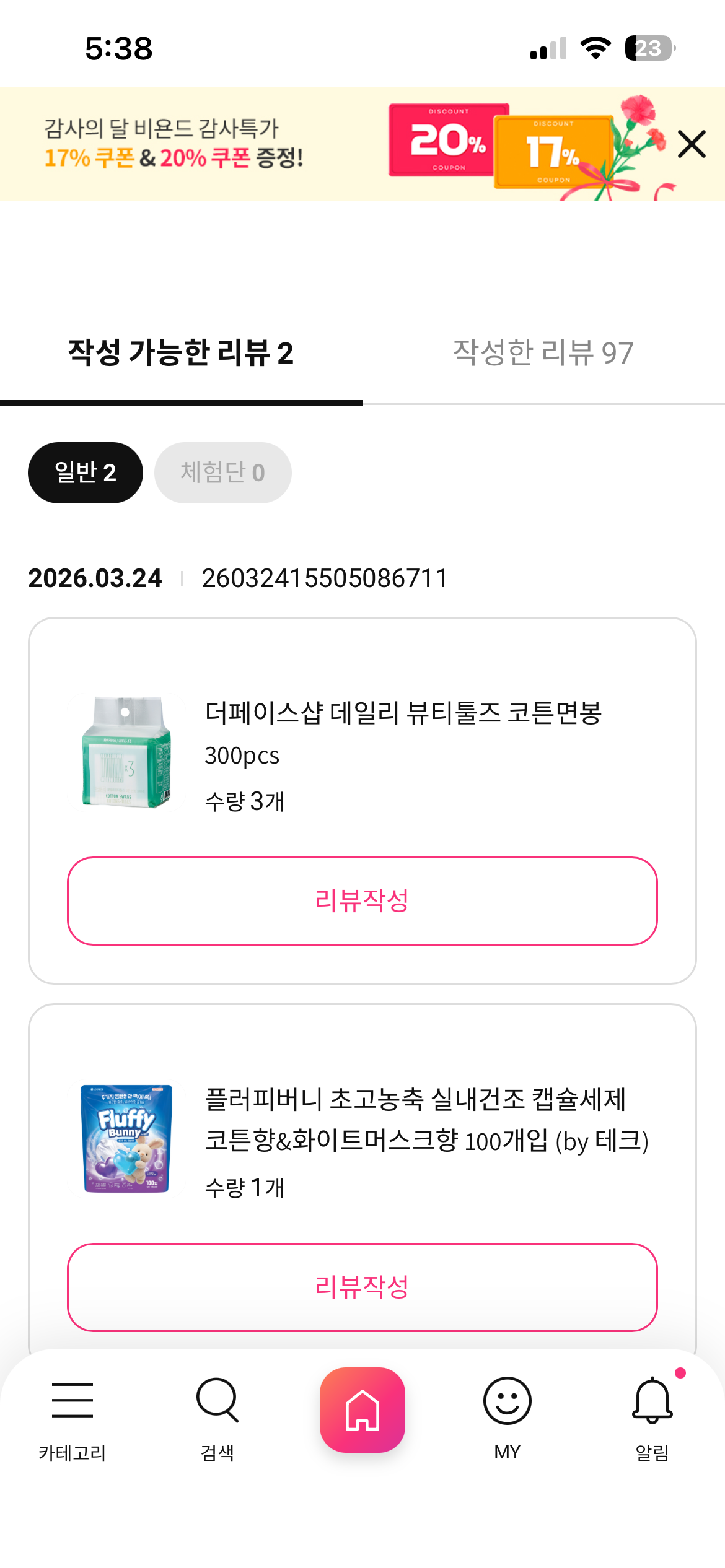Open the 카테고리 hamburger menu icon
Viewport: 725px width, 1568px height.
[x=72, y=1401]
